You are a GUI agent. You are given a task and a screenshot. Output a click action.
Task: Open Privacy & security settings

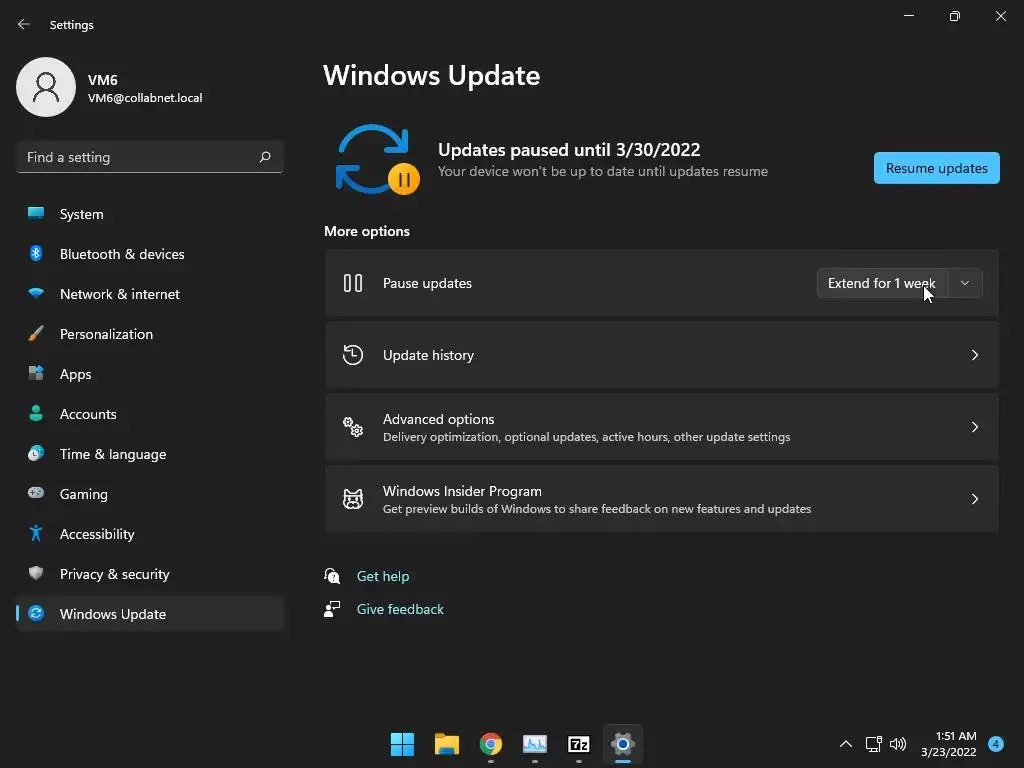(x=150, y=574)
